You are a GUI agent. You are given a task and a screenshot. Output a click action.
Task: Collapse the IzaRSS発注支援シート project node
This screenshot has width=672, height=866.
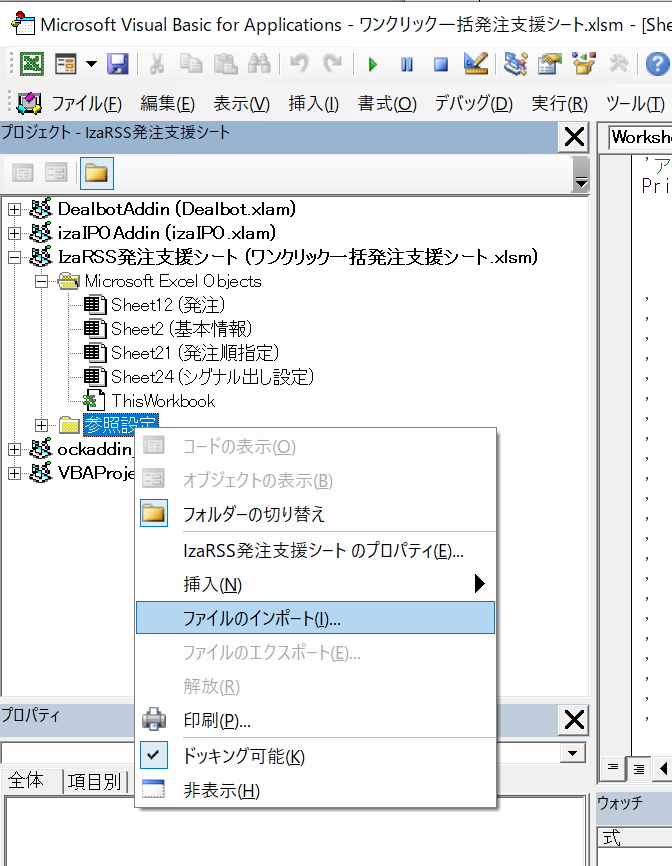coord(15,257)
